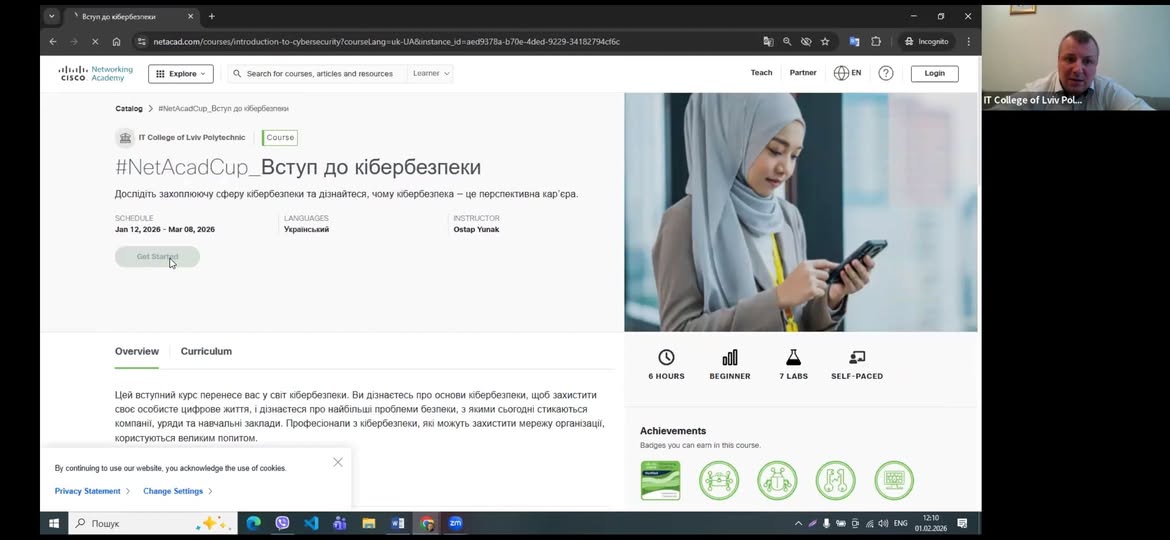This screenshot has height=540, width=1170.
Task: Open the Learner filter dropdown
Action: point(431,73)
